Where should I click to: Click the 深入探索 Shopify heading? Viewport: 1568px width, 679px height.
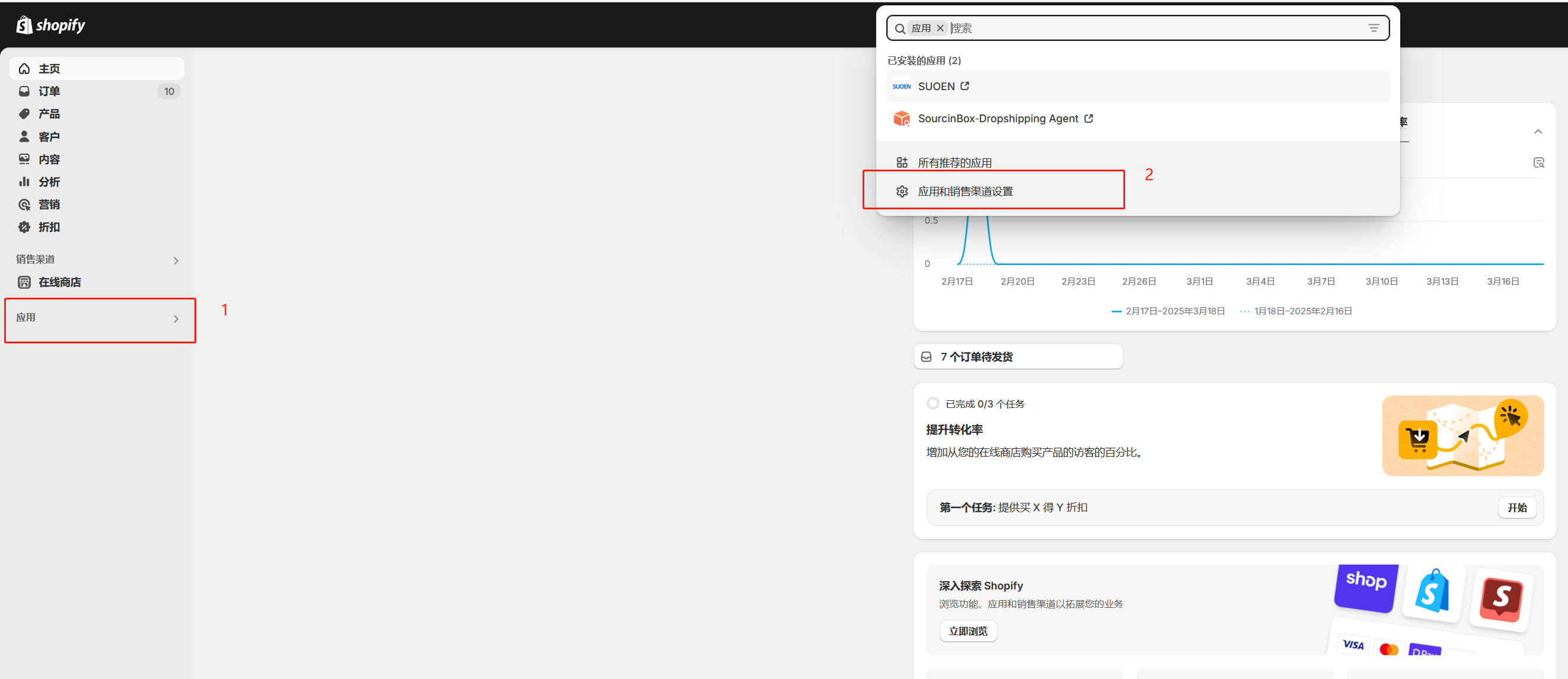pos(981,586)
